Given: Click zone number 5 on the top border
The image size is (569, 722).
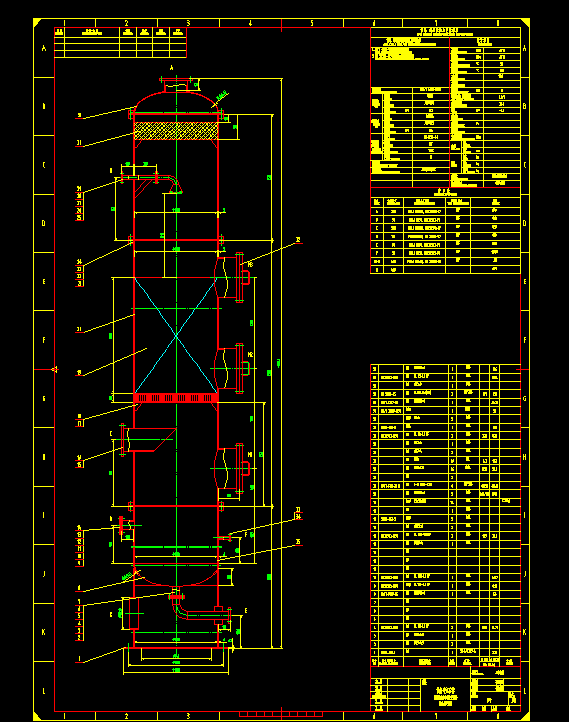Looking at the screenshot, I should coord(312,23).
